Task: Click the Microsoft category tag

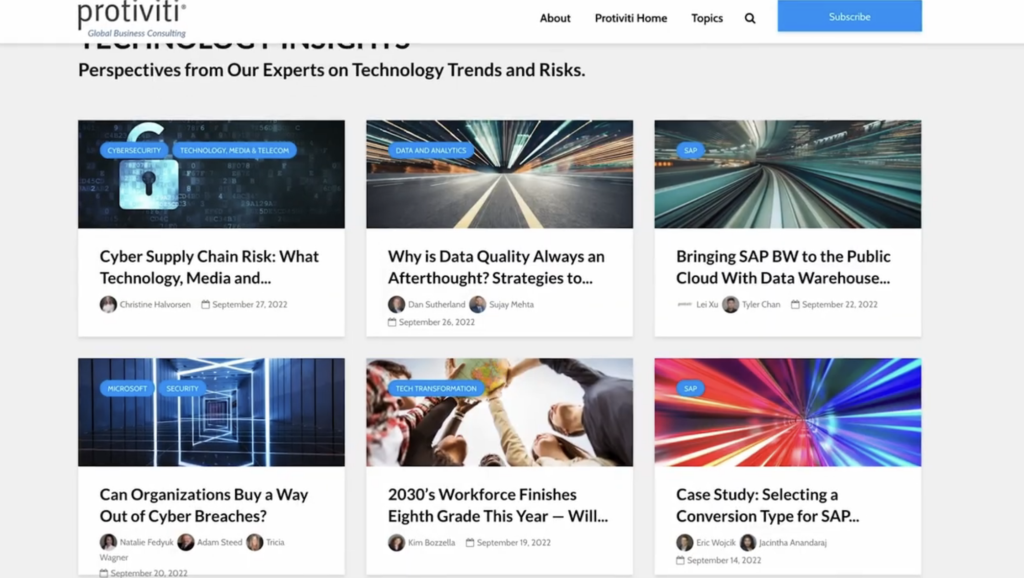Action: pyautogui.click(x=127, y=388)
